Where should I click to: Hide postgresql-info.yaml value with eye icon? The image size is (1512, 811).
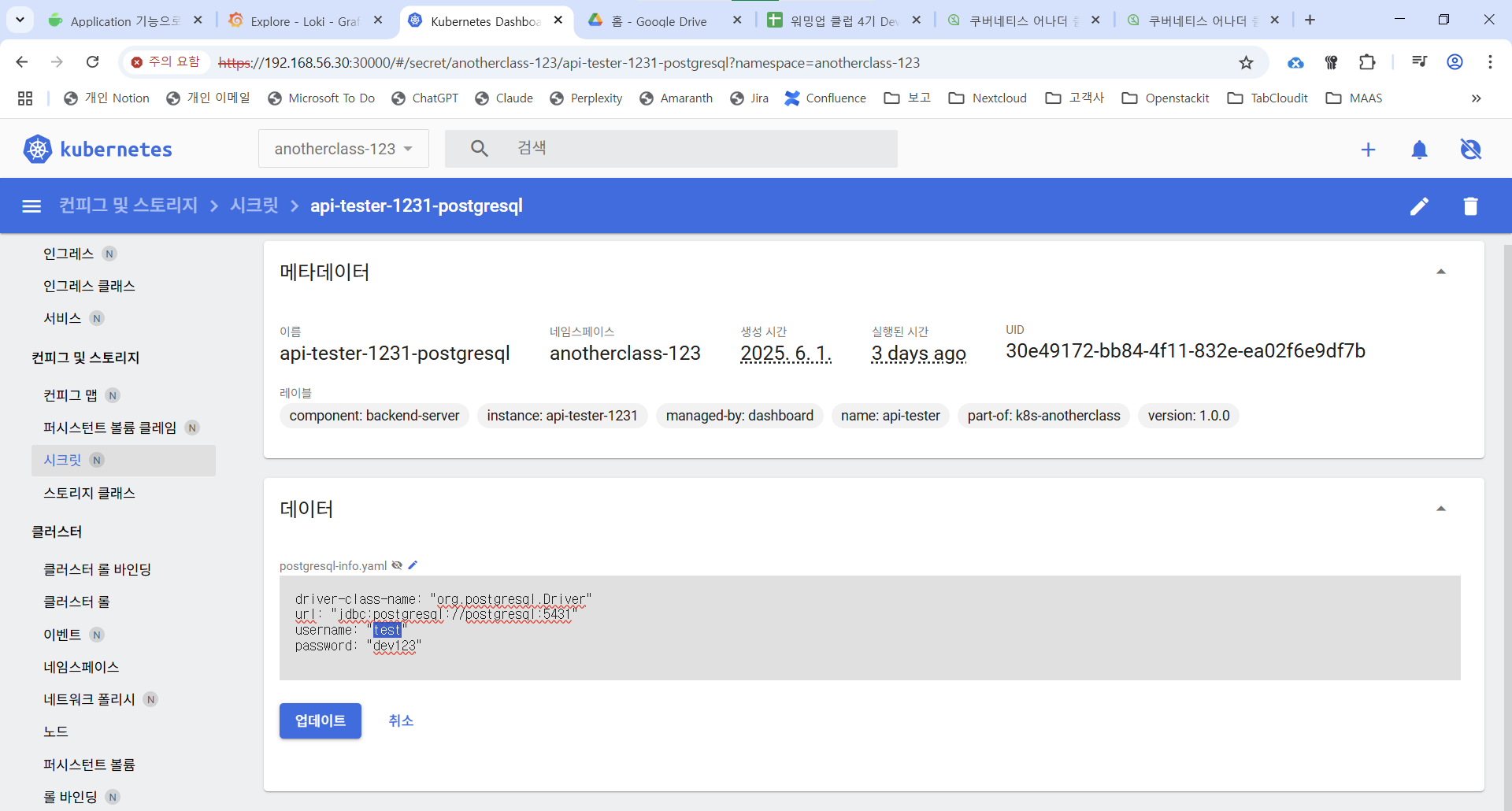click(x=397, y=565)
